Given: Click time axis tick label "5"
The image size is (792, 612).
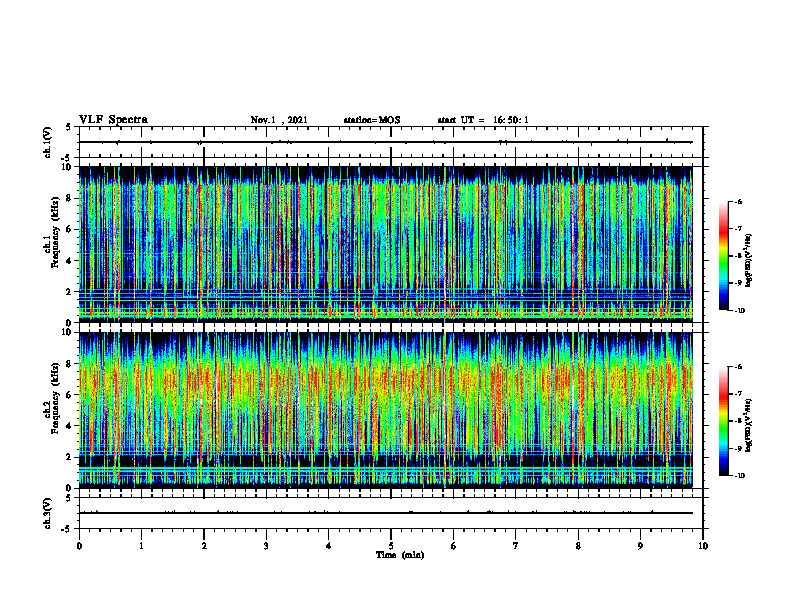Looking at the screenshot, I should tap(391, 546).
